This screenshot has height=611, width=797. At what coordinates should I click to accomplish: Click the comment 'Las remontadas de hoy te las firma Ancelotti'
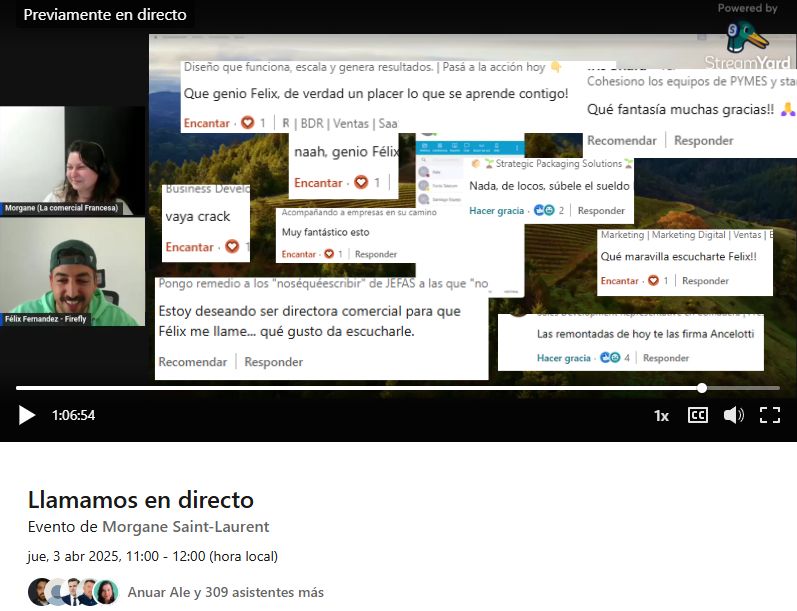(645, 334)
